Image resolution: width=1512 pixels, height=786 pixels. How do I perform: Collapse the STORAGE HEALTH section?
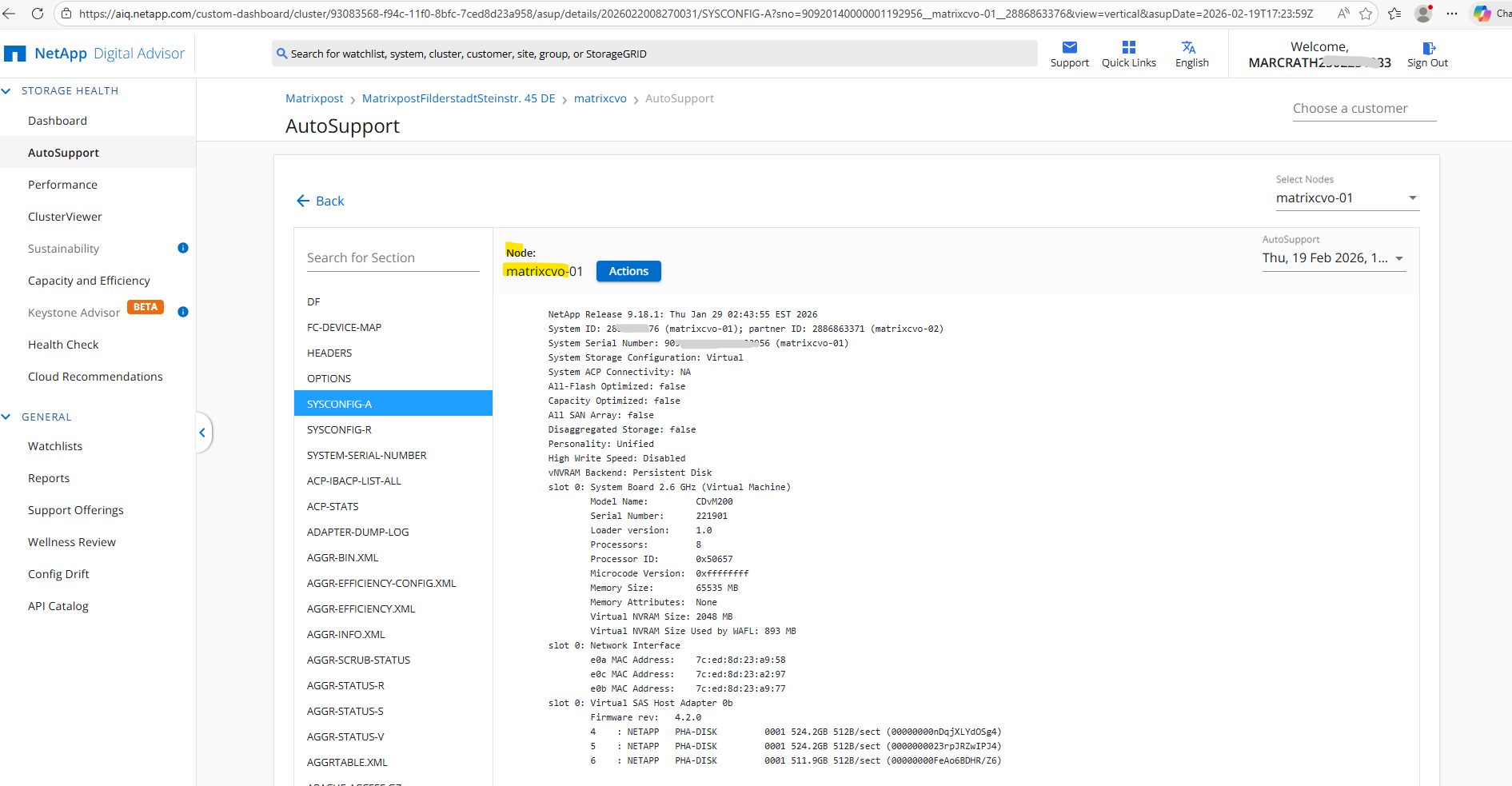tap(6, 91)
